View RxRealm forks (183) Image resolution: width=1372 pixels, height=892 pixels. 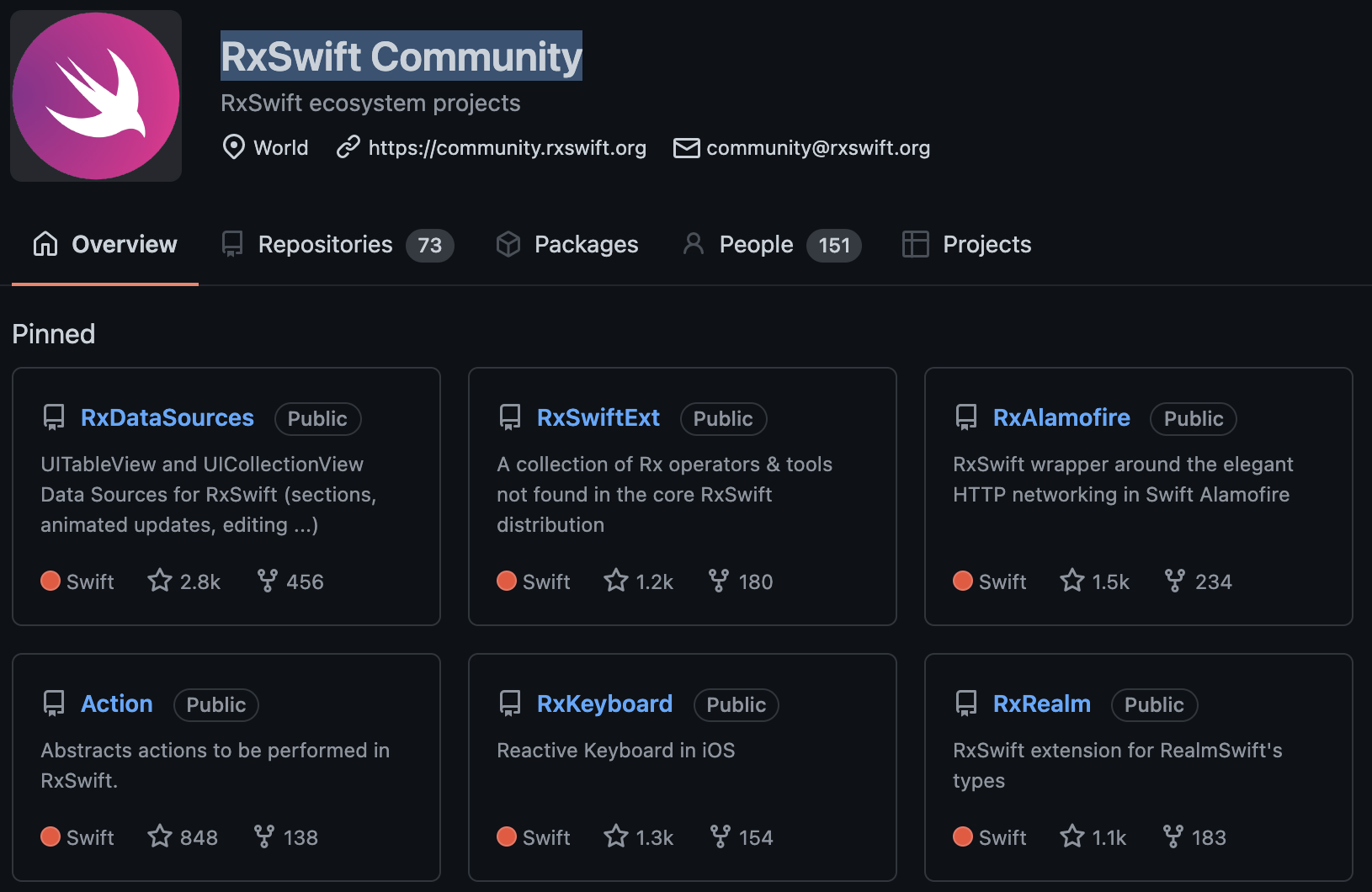click(x=1194, y=837)
